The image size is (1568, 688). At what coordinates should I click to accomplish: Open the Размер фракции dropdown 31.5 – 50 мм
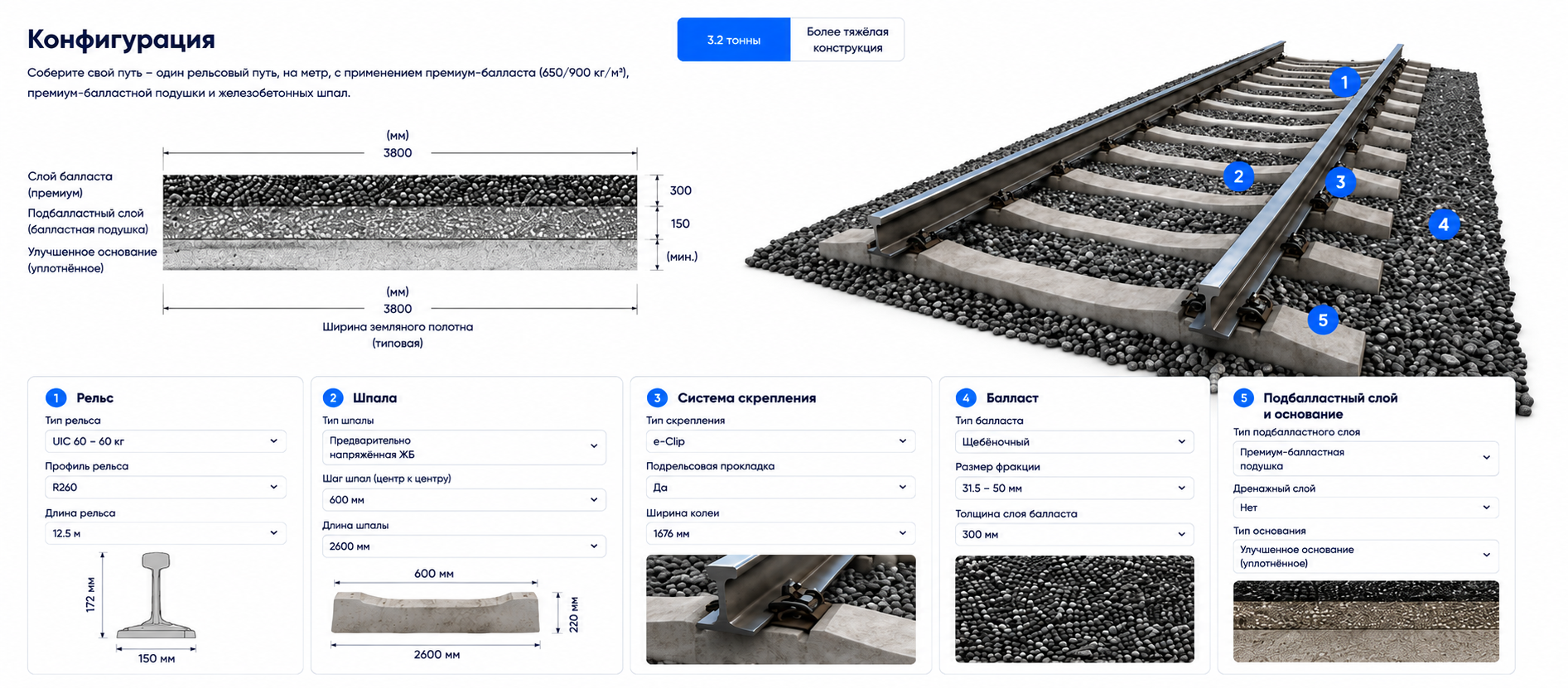[1074, 488]
